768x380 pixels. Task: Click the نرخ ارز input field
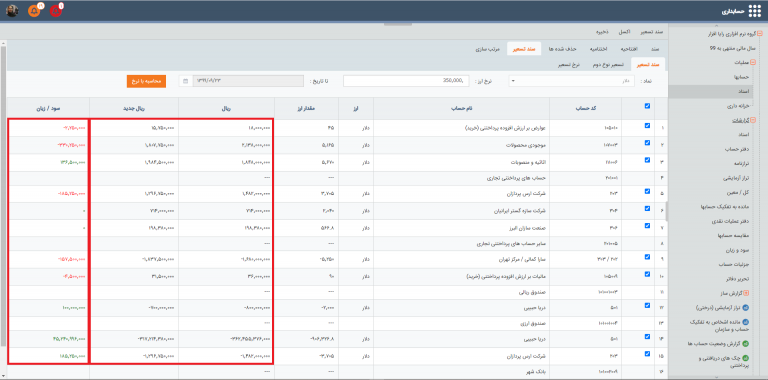(406, 81)
